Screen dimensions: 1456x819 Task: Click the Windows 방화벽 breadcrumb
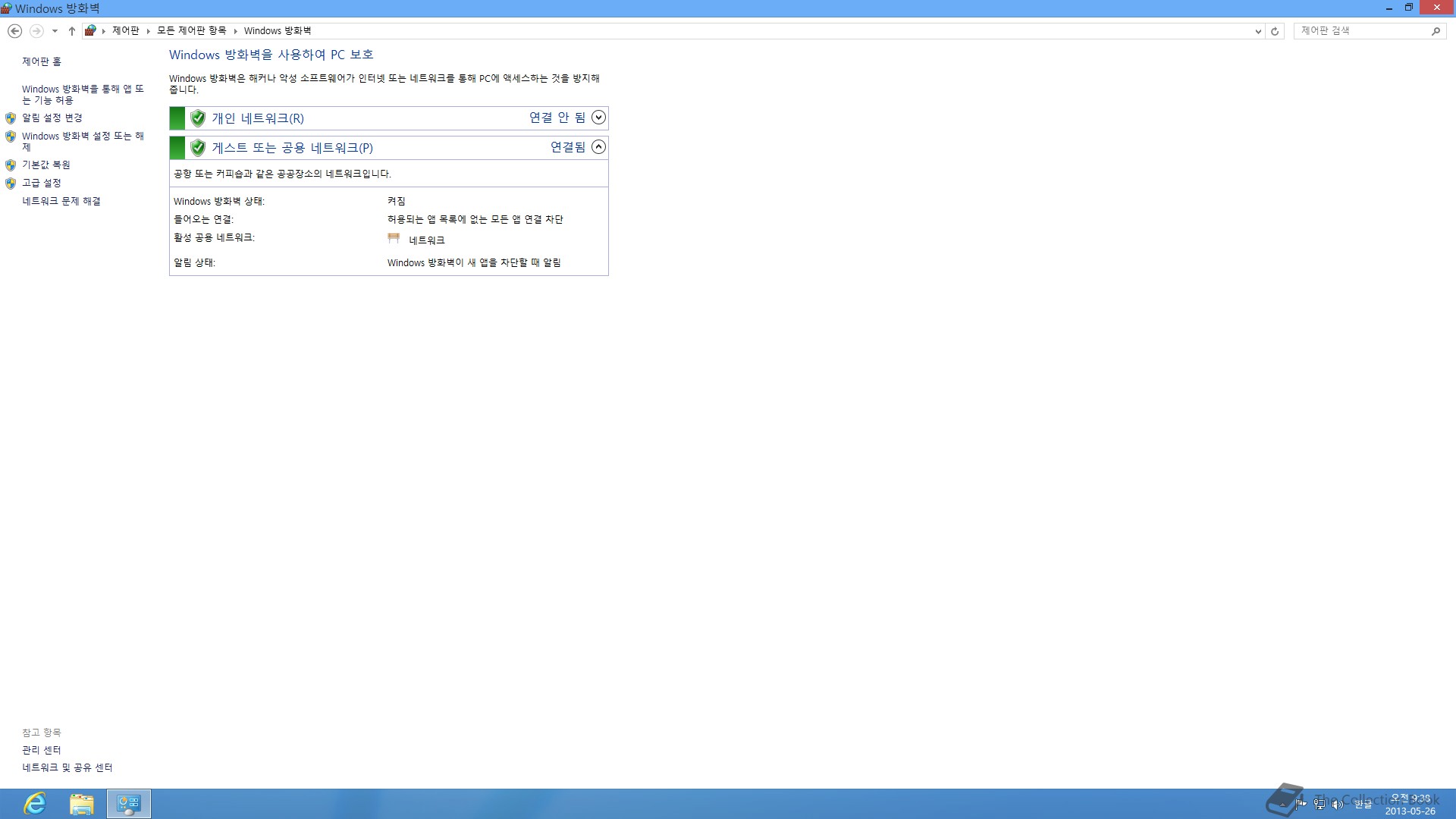(278, 30)
